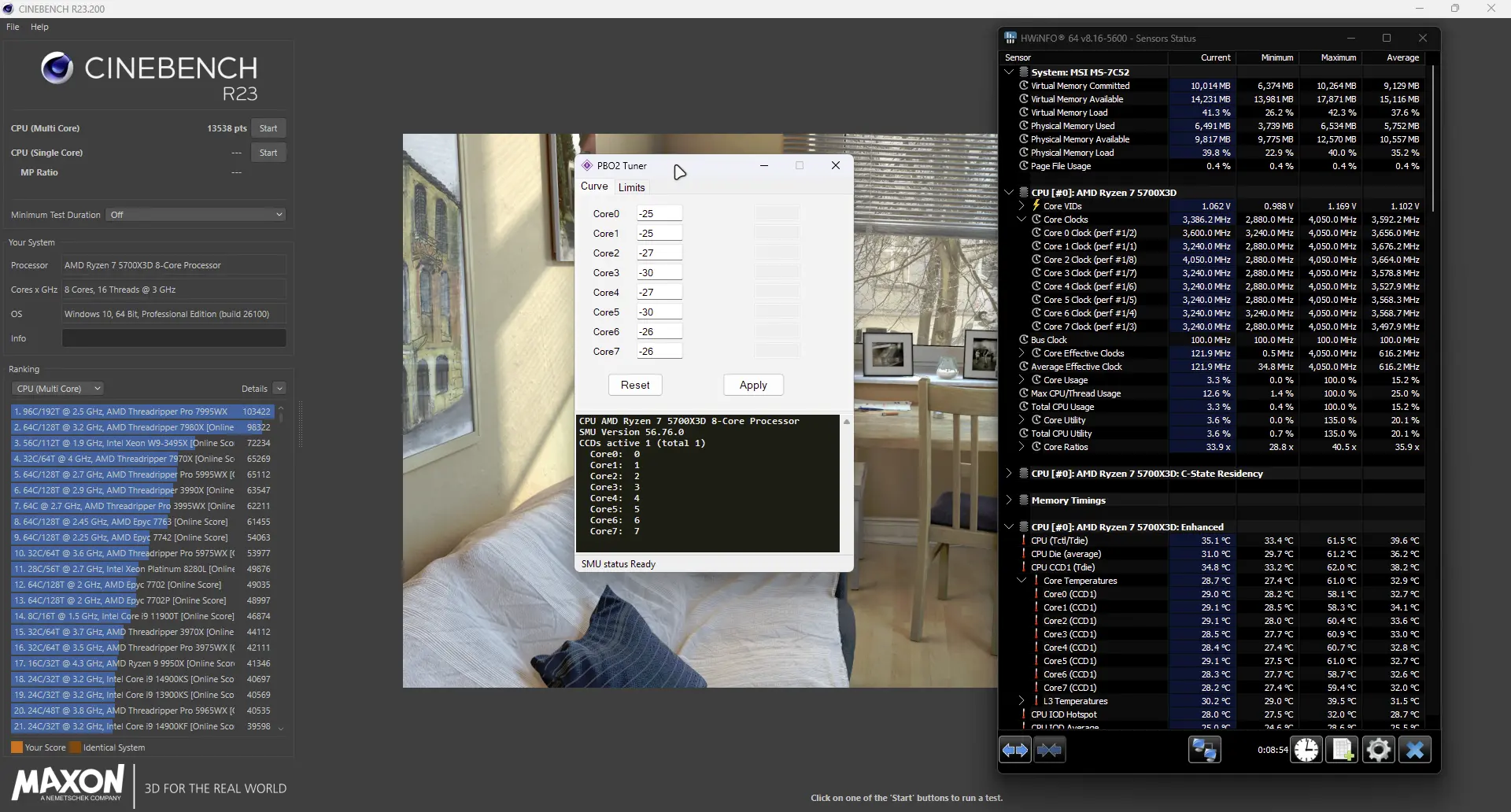The image size is (1511, 812).
Task: Switch to the Curve tab in PBO2 Tuner
Action: (594, 186)
